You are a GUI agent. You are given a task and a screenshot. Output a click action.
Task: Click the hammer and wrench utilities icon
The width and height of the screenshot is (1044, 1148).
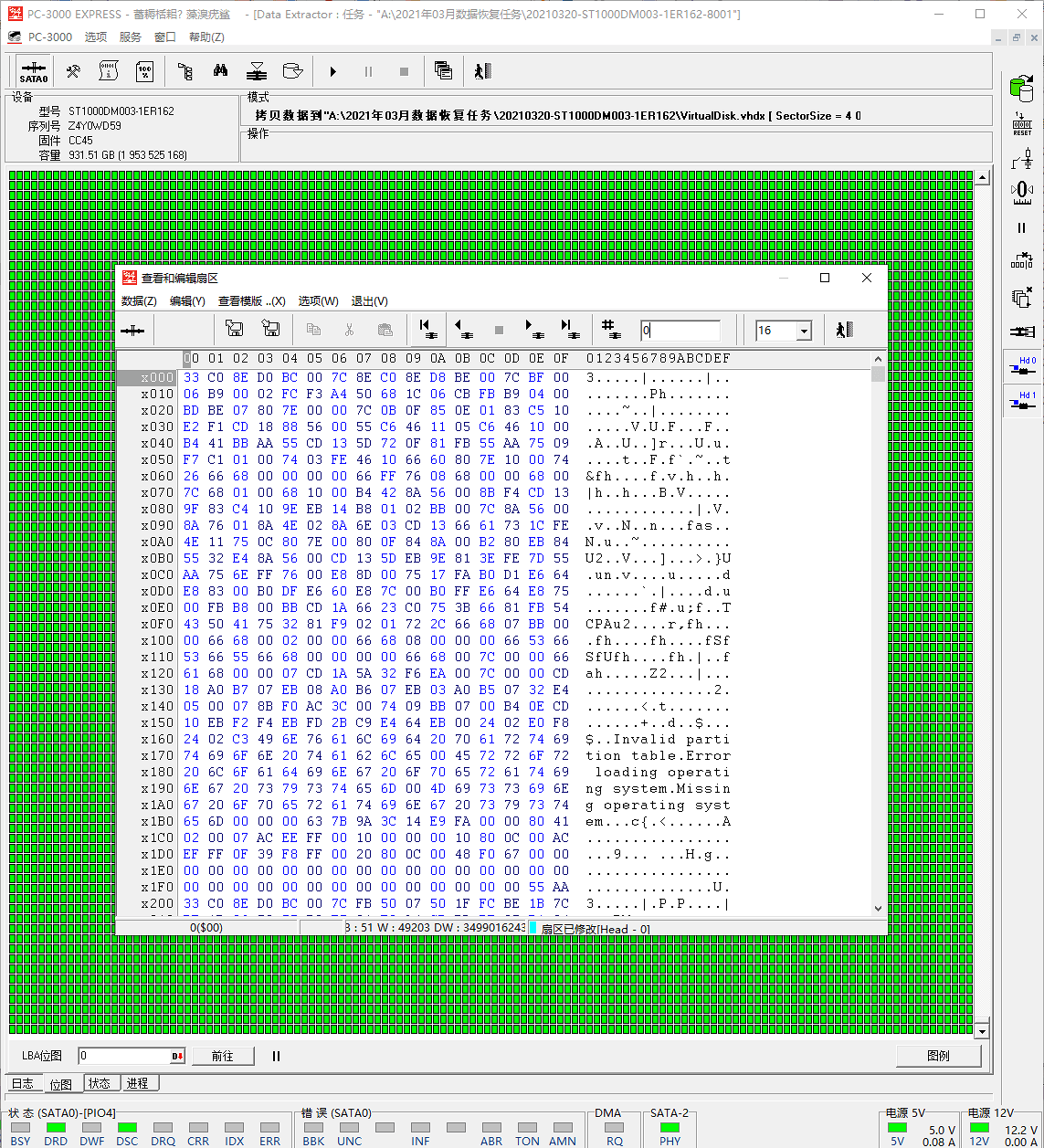click(x=74, y=71)
